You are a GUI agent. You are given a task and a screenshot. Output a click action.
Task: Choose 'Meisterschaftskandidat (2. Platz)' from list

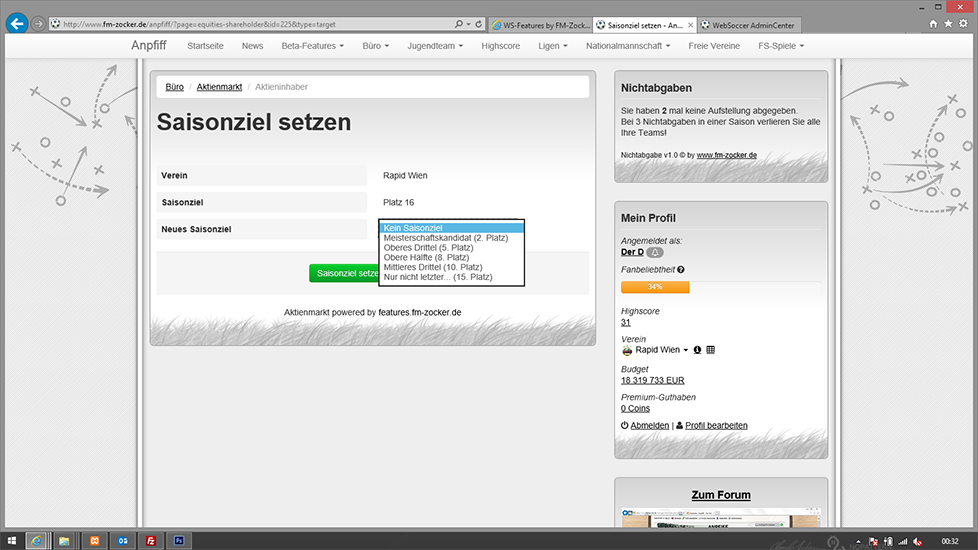446,238
